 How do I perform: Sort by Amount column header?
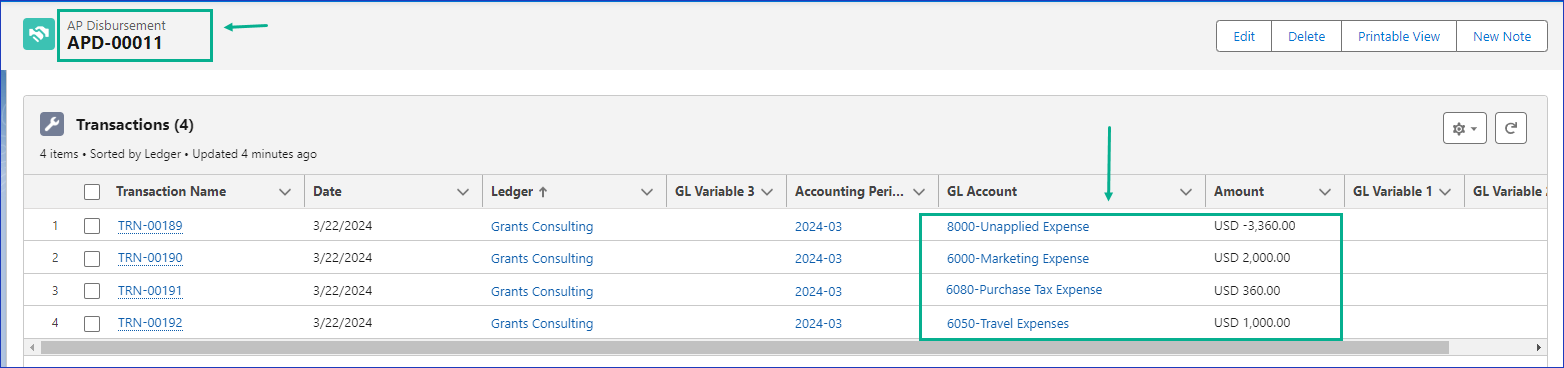(x=1239, y=191)
